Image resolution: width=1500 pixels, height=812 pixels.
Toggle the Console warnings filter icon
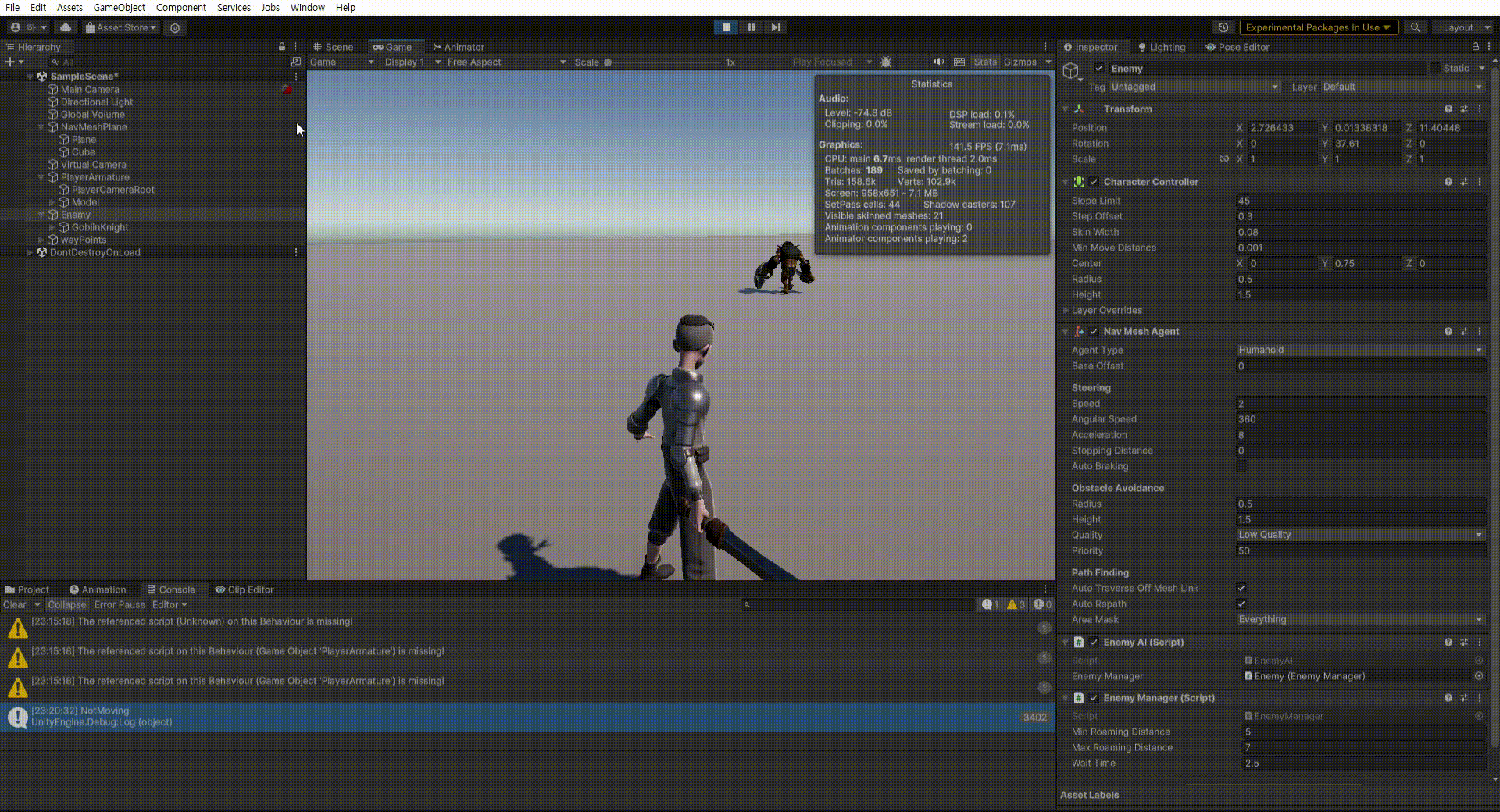click(x=1016, y=604)
